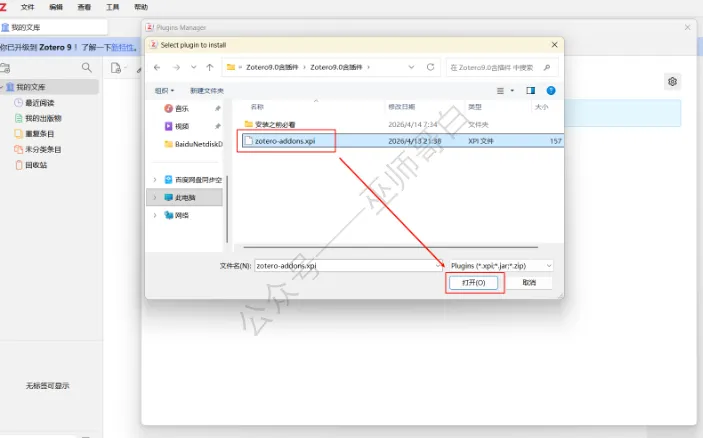The width and height of the screenshot is (703, 438).
Task: Open the recent locations chevron in file dialog
Action: [x=193, y=67]
